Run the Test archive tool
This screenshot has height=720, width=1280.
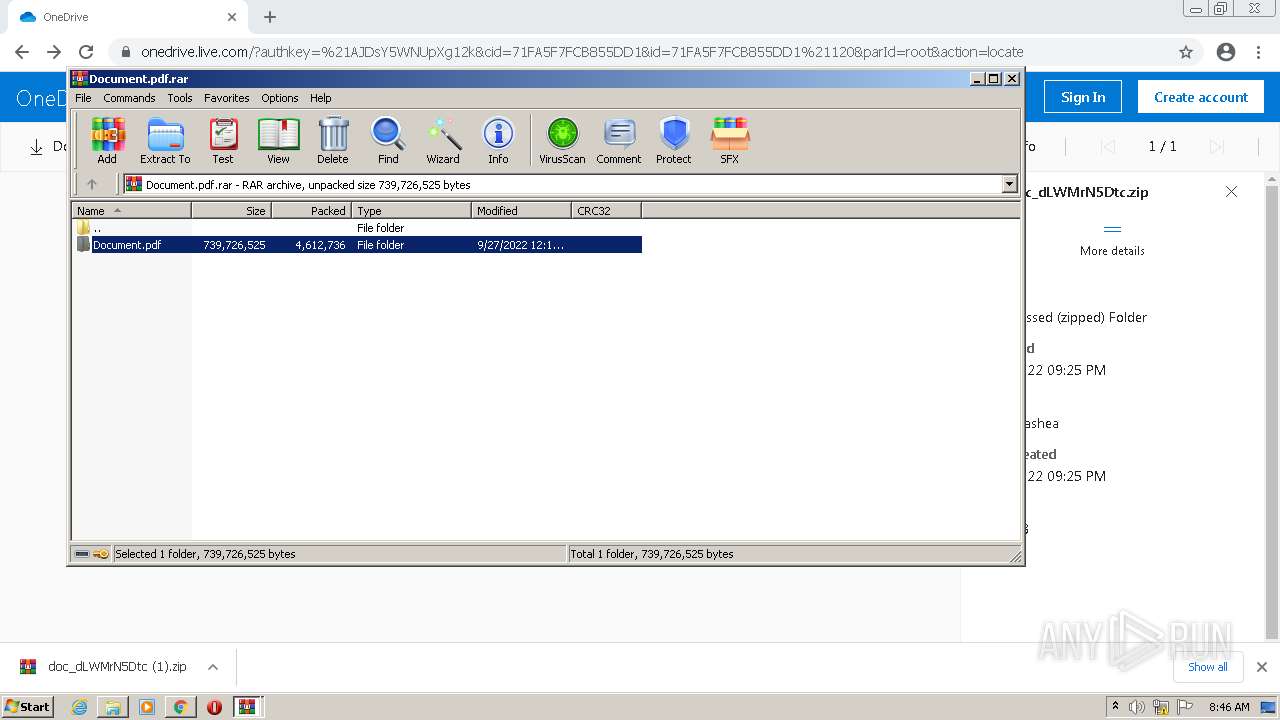point(223,140)
